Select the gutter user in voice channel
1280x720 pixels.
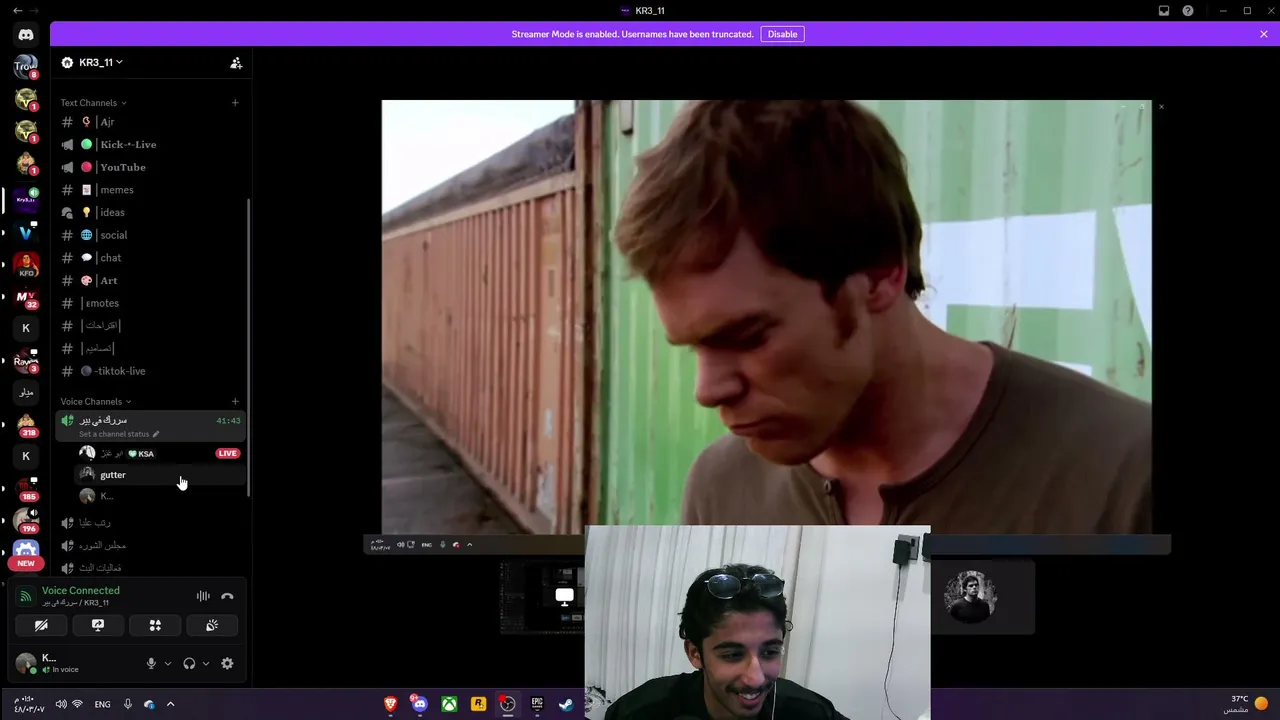(x=160, y=475)
